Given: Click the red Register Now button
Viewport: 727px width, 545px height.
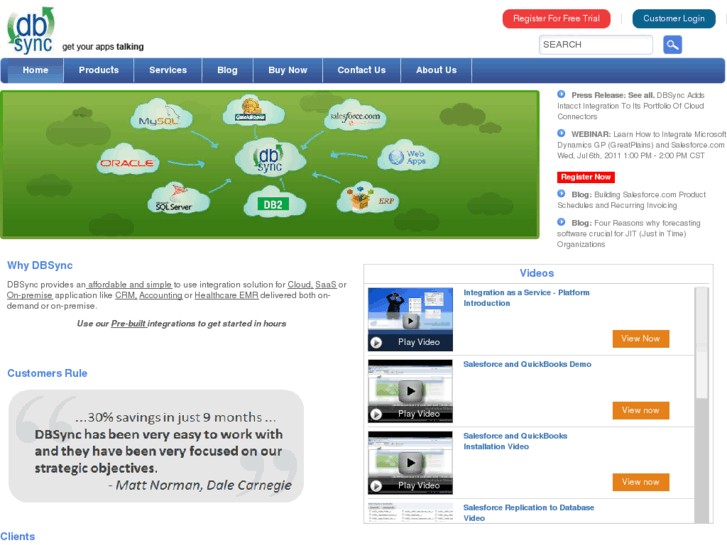Looking at the screenshot, I should [x=586, y=177].
